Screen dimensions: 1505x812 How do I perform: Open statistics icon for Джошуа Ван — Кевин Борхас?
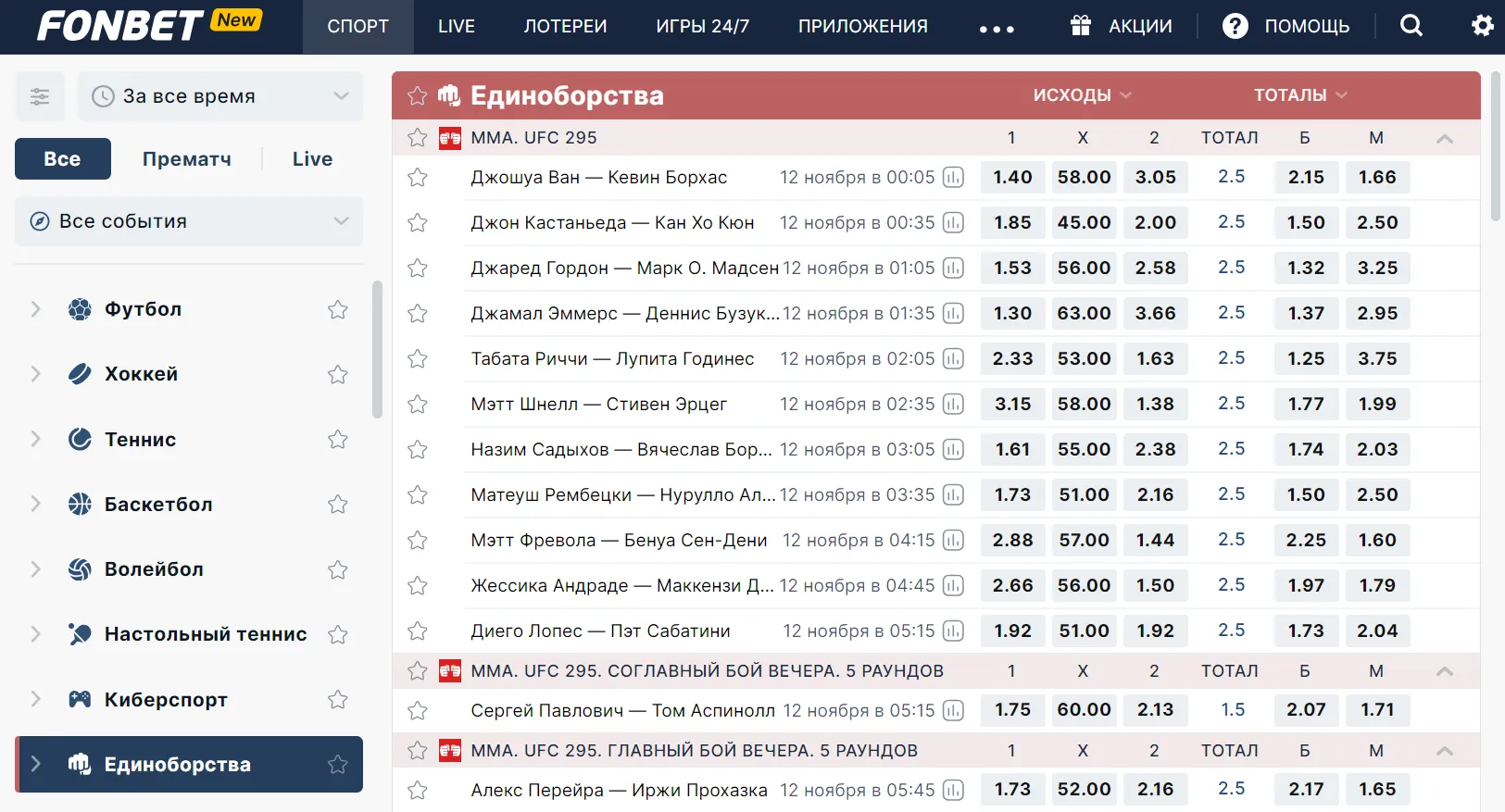[x=953, y=178]
